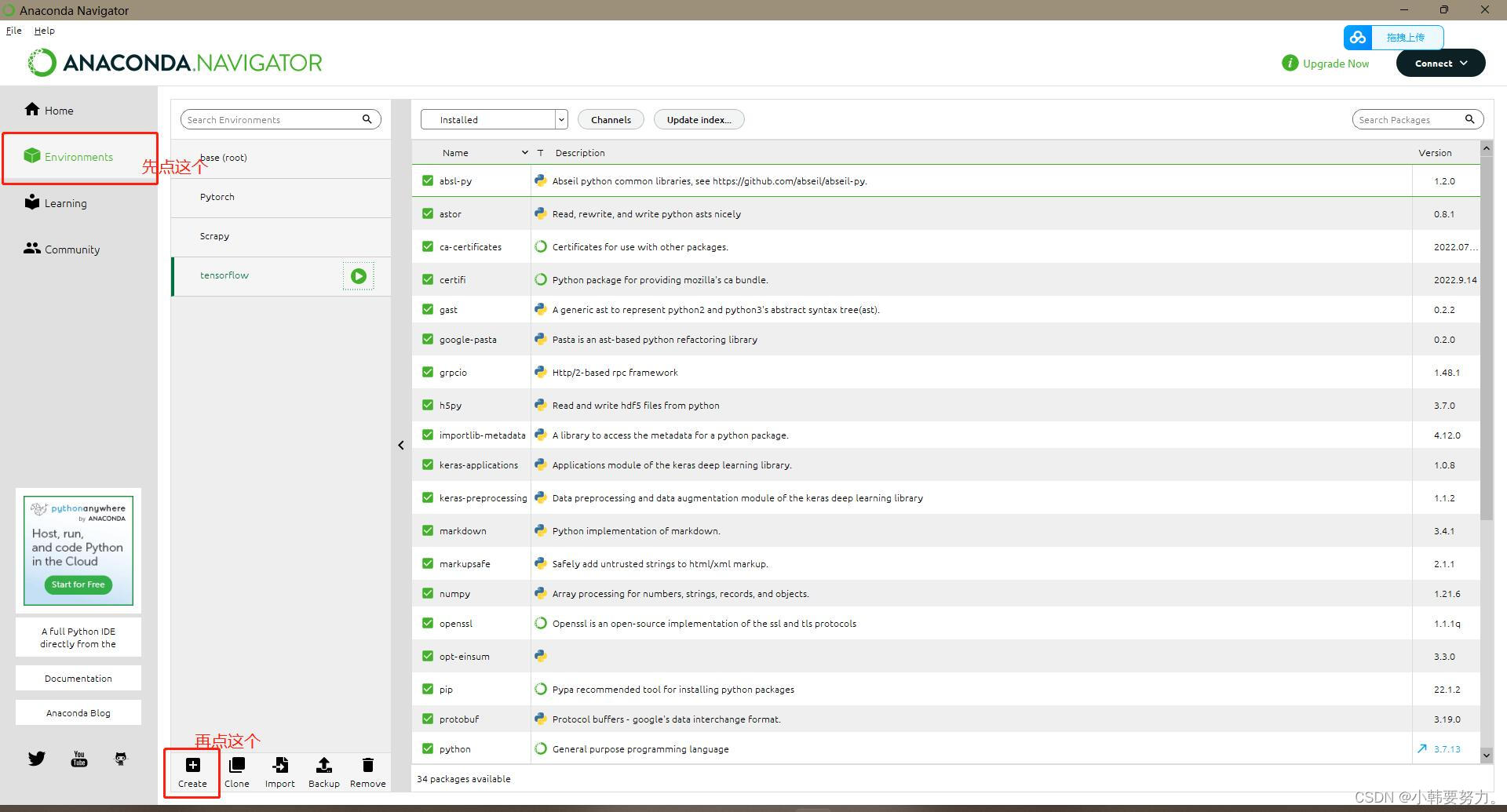
Task: Toggle the ca-certificates package checkbox
Action: click(428, 246)
